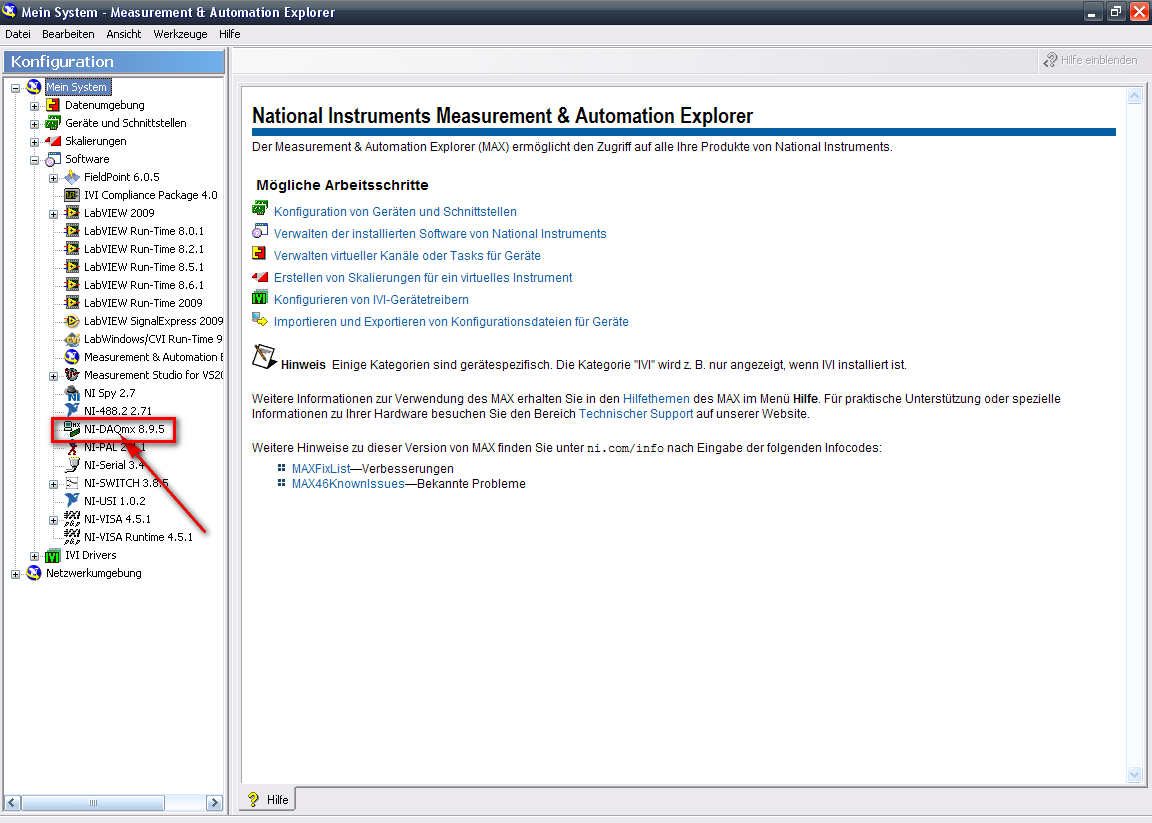Image resolution: width=1152 pixels, height=823 pixels.
Task: Click the IVI Compliance Package icon
Action: (x=72, y=195)
